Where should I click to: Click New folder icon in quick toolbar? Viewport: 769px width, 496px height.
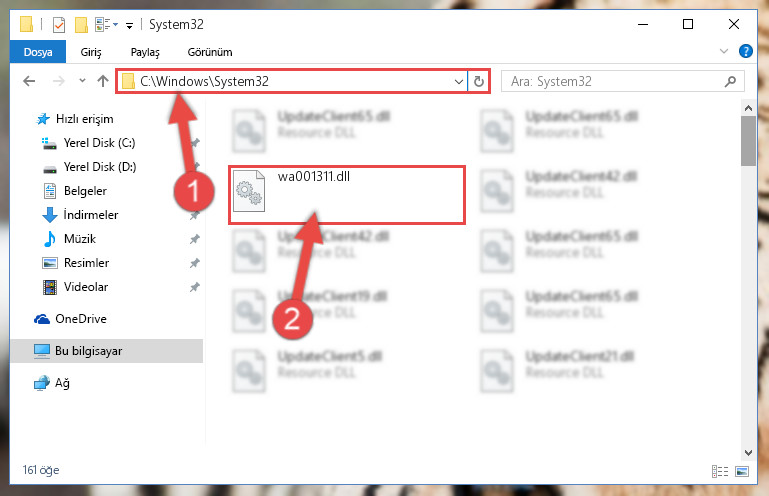click(81, 25)
